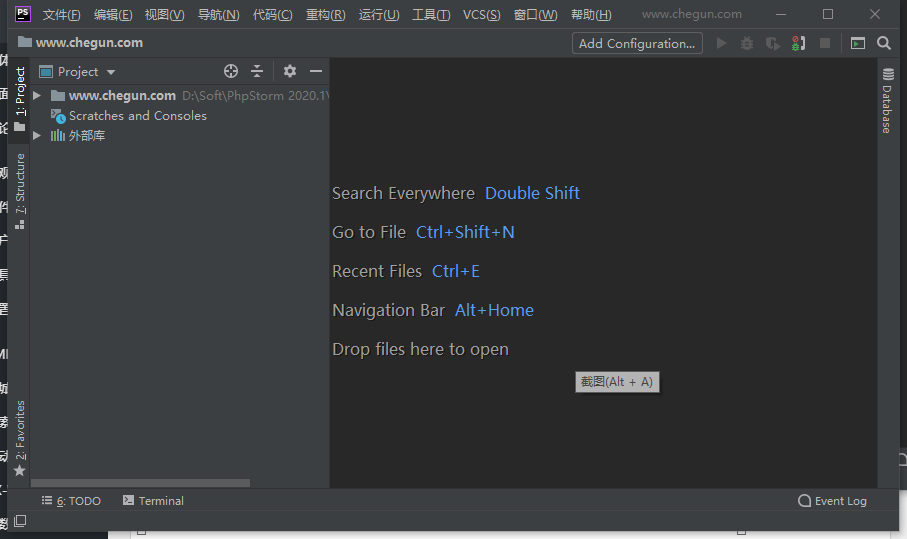Open the 窗口(W) menu
Image resolution: width=907 pixels, height=539 pixels.
point(535,14)
